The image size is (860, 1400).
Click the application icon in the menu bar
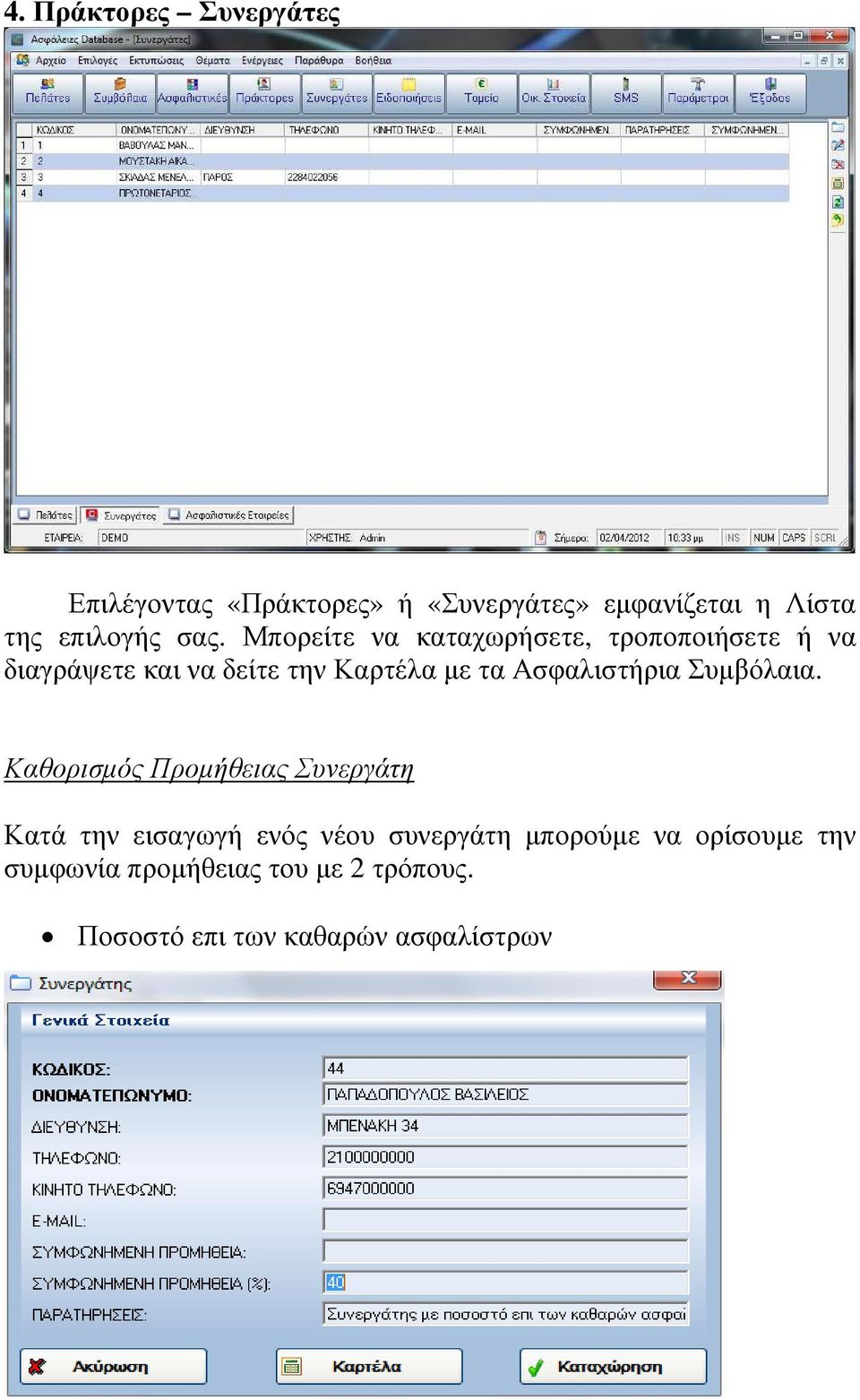(23, 60)
